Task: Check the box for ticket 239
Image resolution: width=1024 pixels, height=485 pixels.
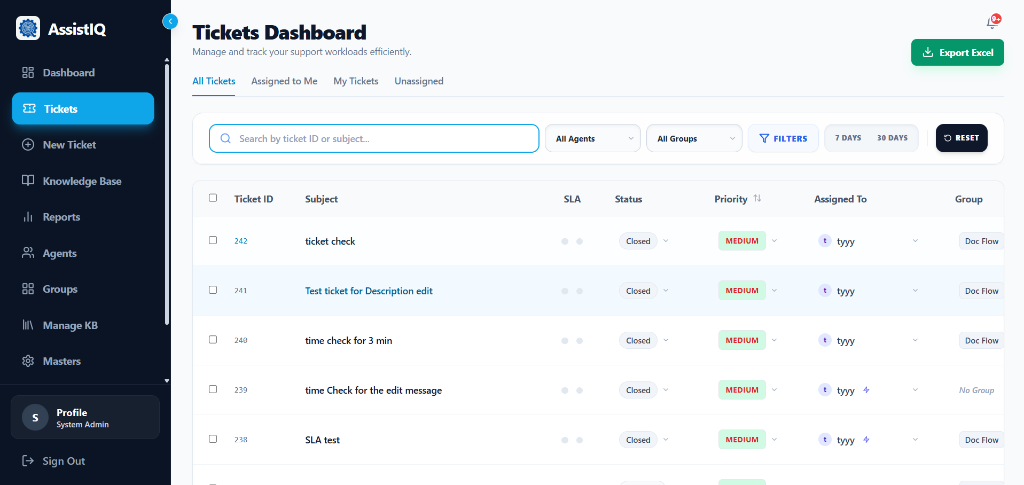Action: (x=213, y=389)
